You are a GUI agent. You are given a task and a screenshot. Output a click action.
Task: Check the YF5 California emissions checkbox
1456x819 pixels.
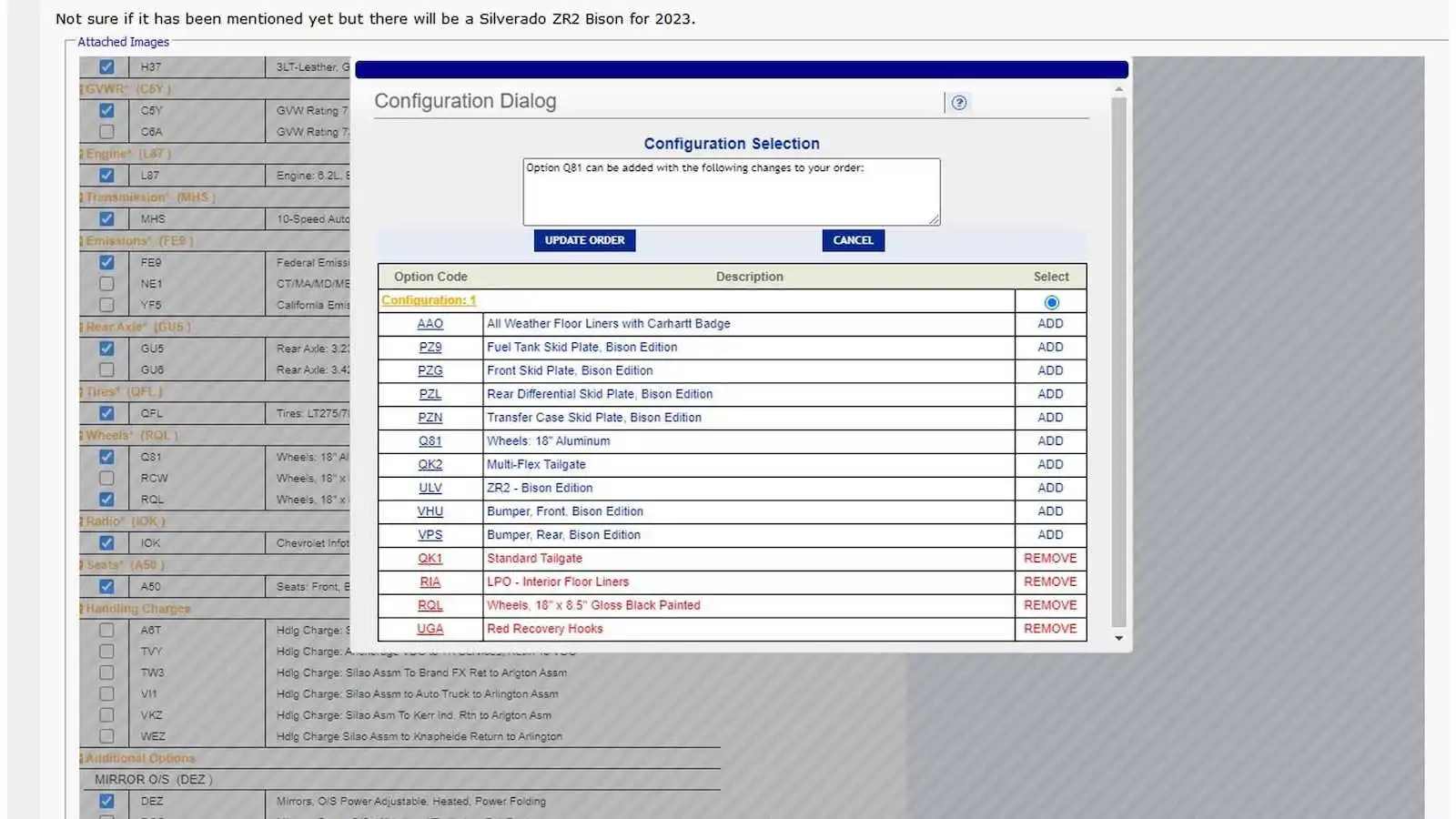pyautogui.click(x=106, y=305)
